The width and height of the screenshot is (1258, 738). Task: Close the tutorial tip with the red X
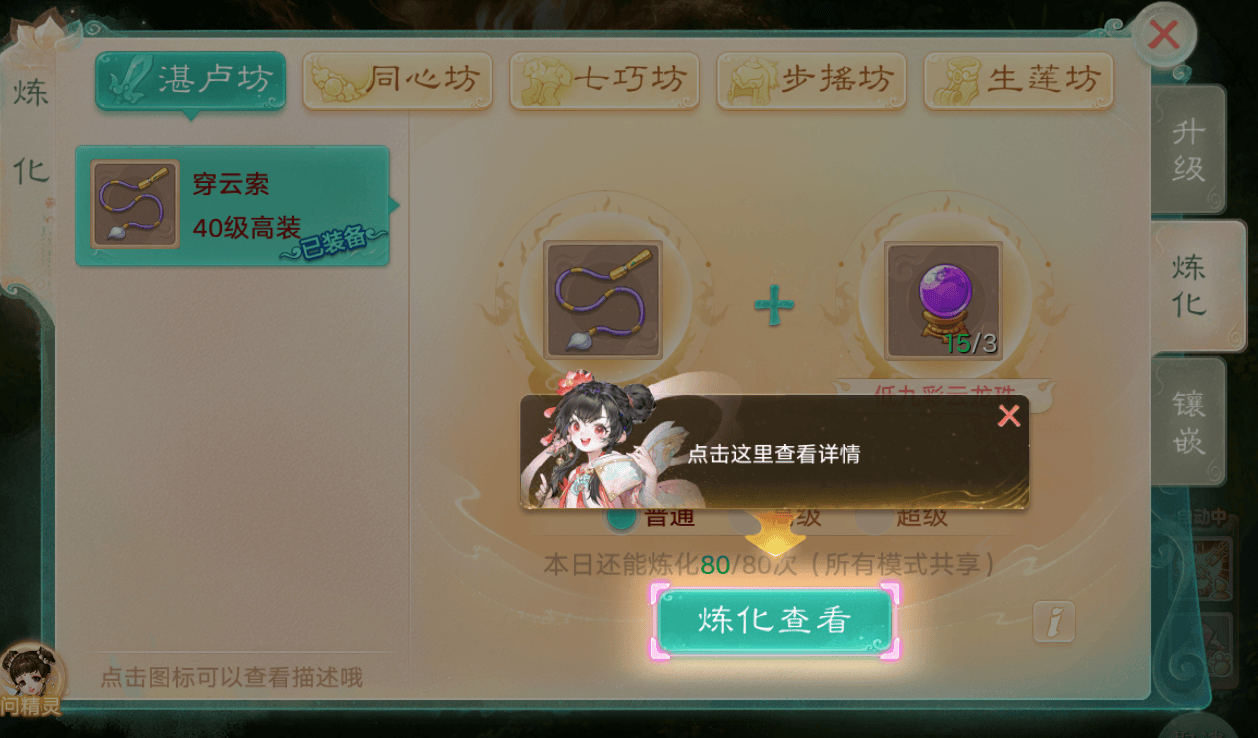pyautogui.click(x=1009, y=416)
